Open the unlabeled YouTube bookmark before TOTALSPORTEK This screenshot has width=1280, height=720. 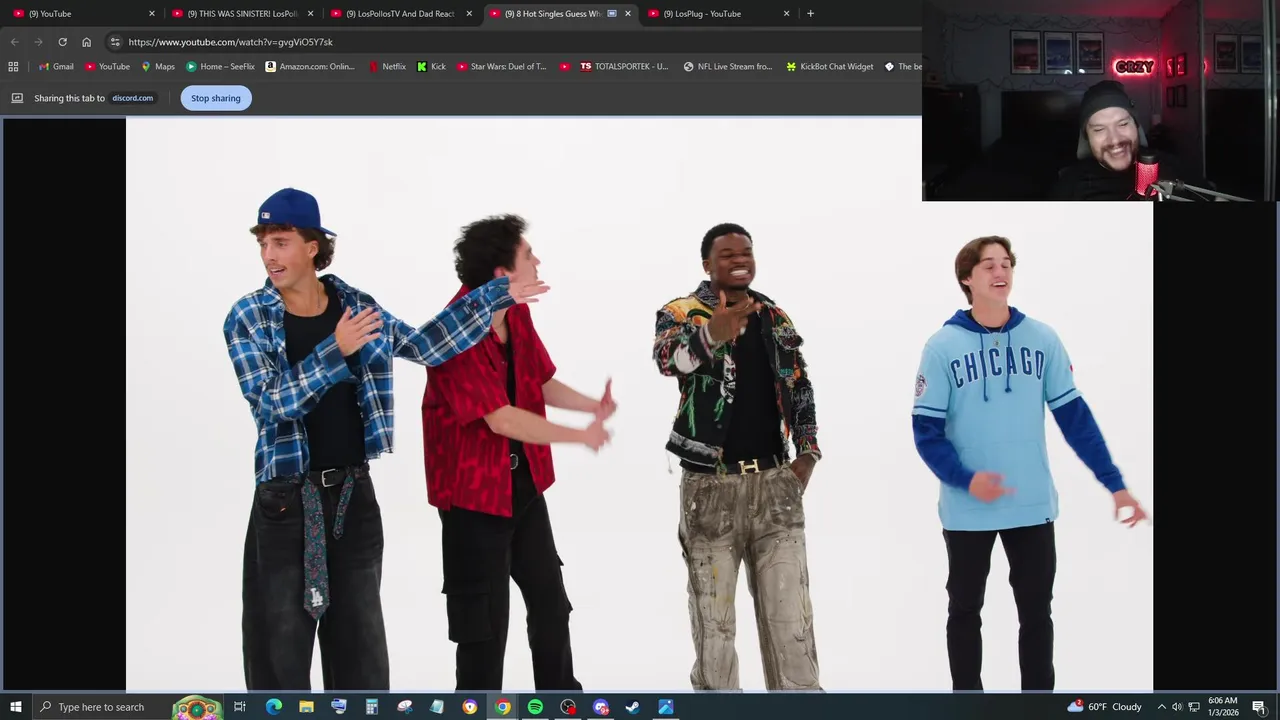[565, 67]
